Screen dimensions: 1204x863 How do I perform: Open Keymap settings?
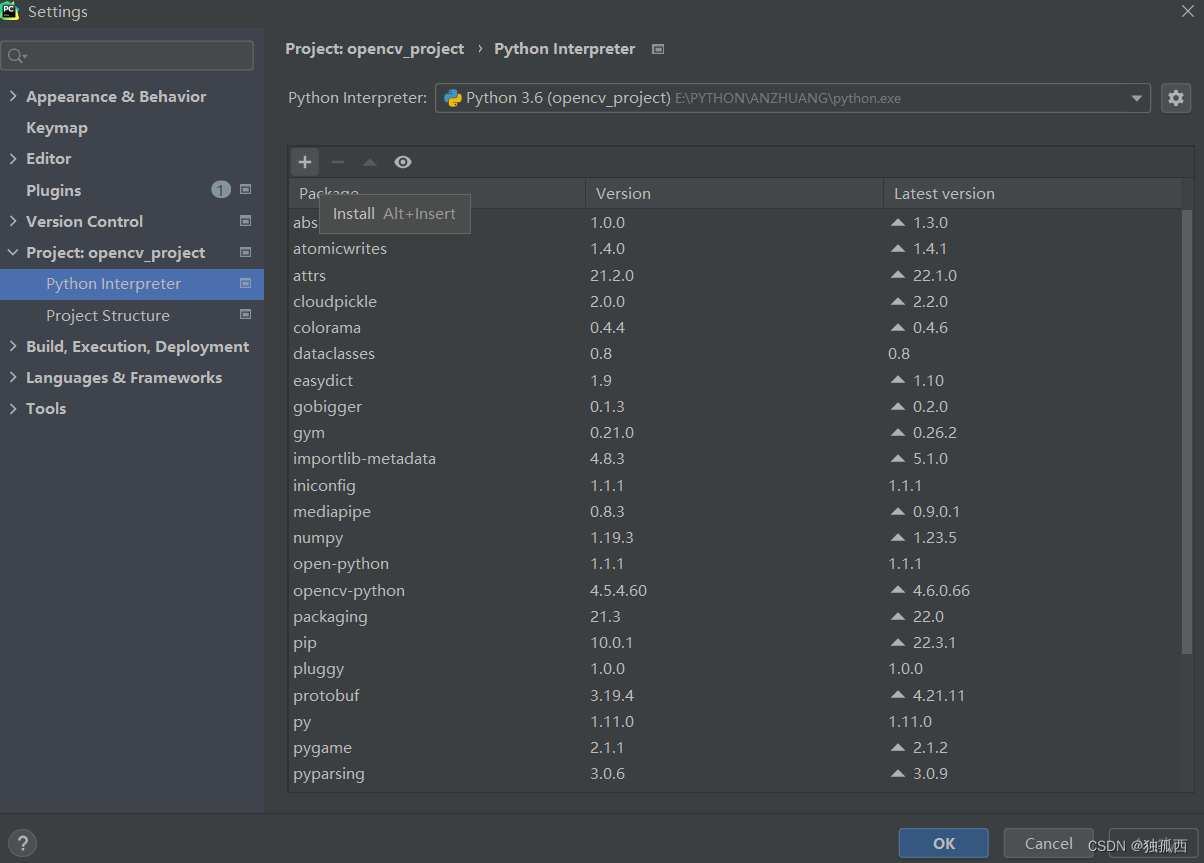[57, 128]
